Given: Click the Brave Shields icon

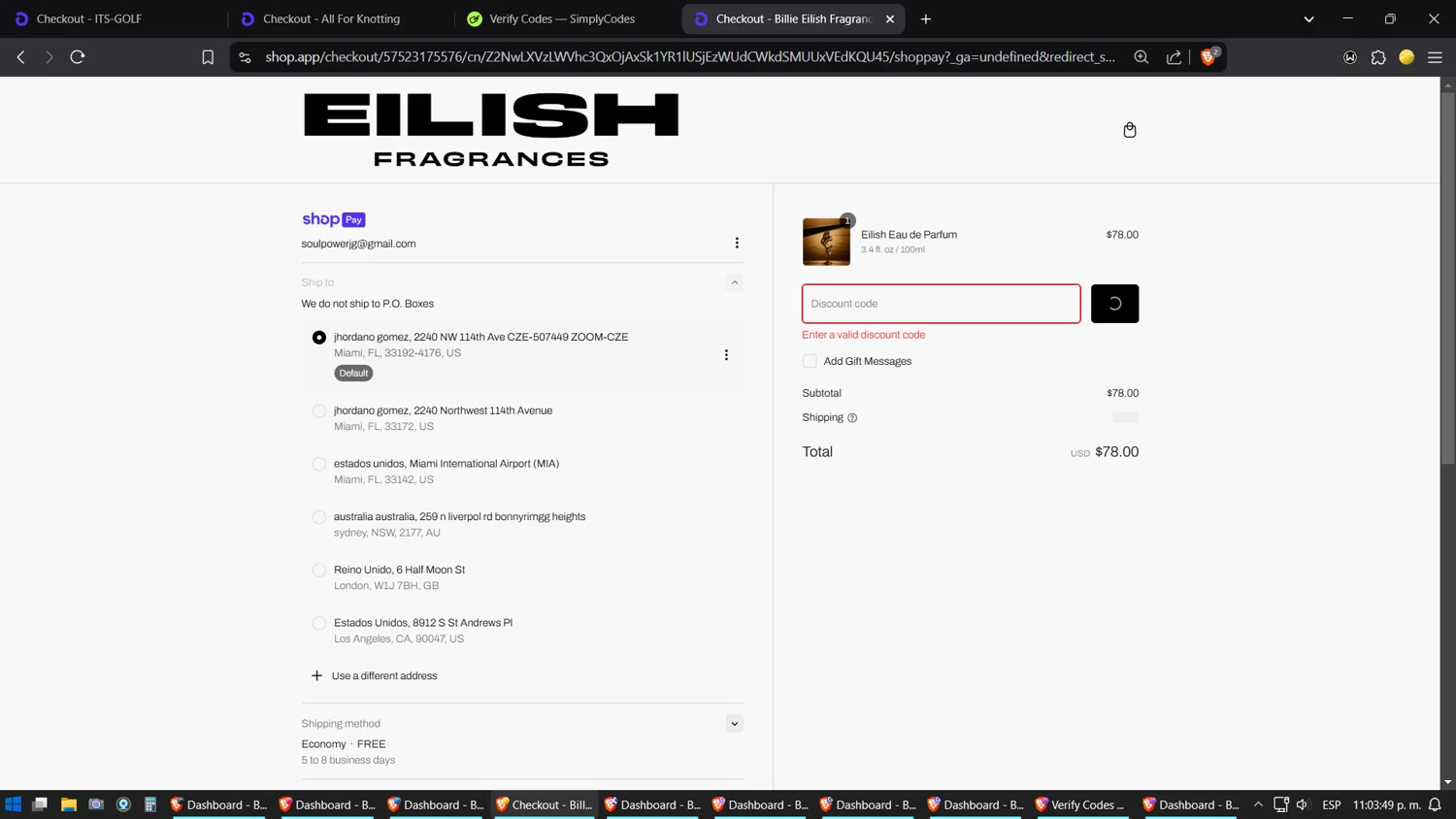Looking at the screenshot, I should (1209, 57).
